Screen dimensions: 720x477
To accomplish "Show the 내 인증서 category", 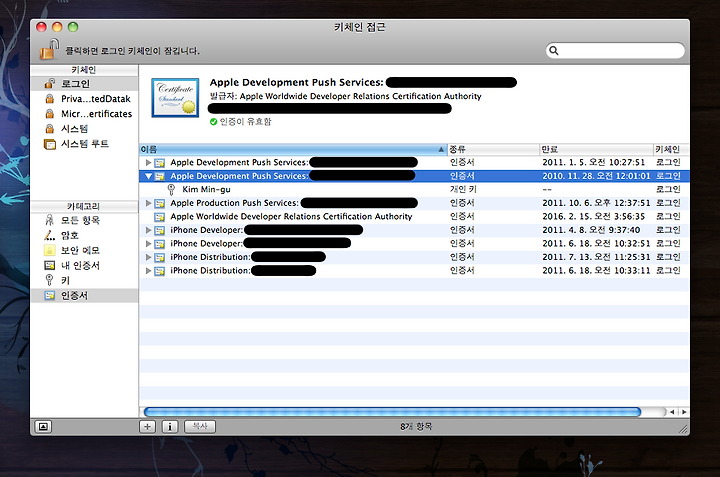I will (x=84, y=265).
